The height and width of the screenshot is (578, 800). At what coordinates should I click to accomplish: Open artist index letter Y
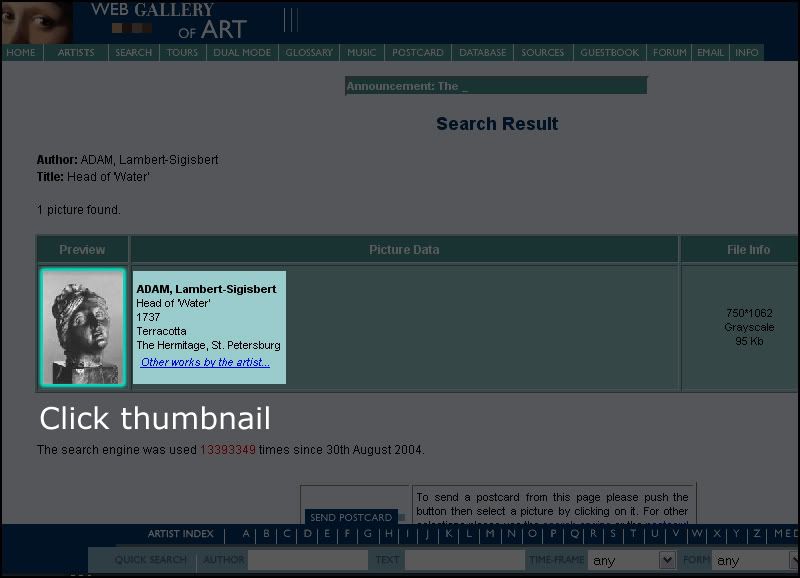coord(736,534)
